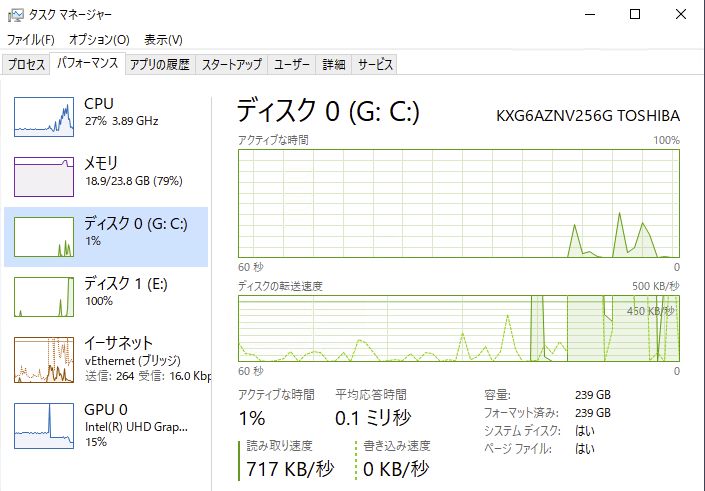
Task: Open the 表示(V) menu
Action: [x=163, y=40]
